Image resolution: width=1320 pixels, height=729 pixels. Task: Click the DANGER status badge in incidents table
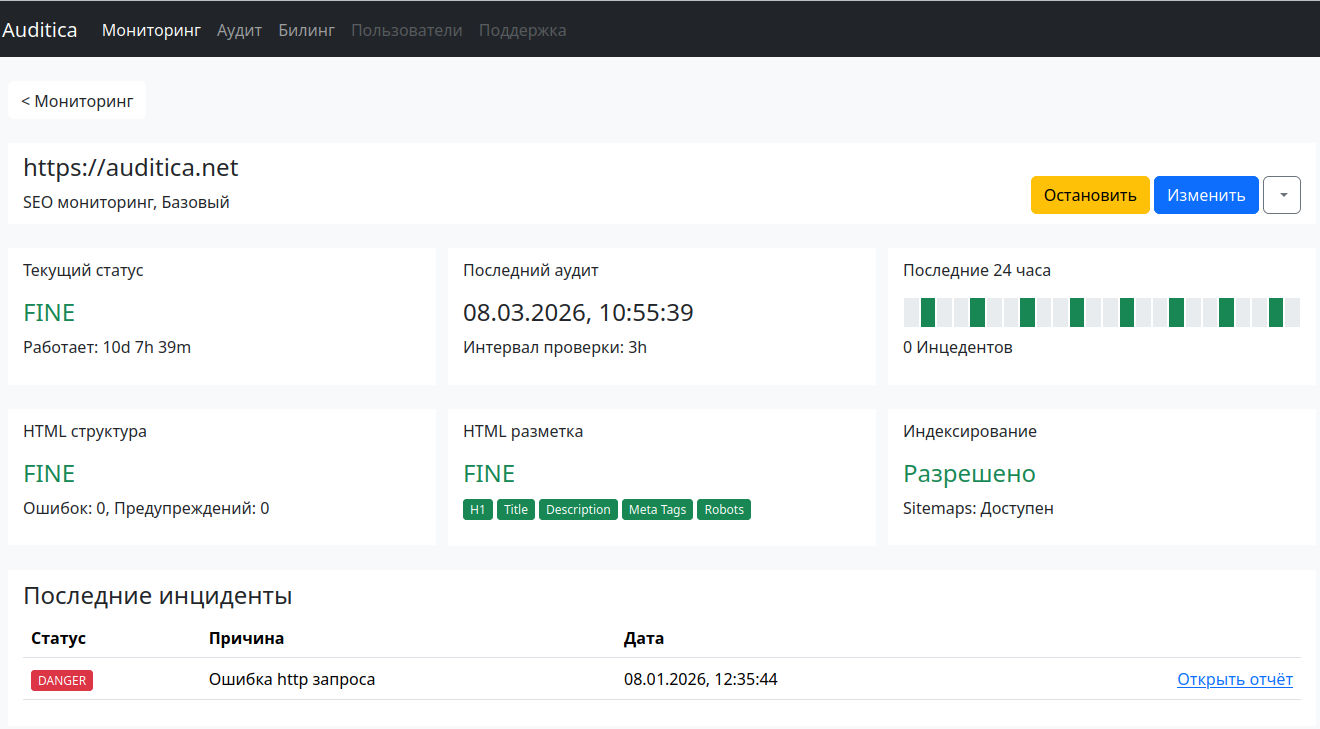point(61,680)
